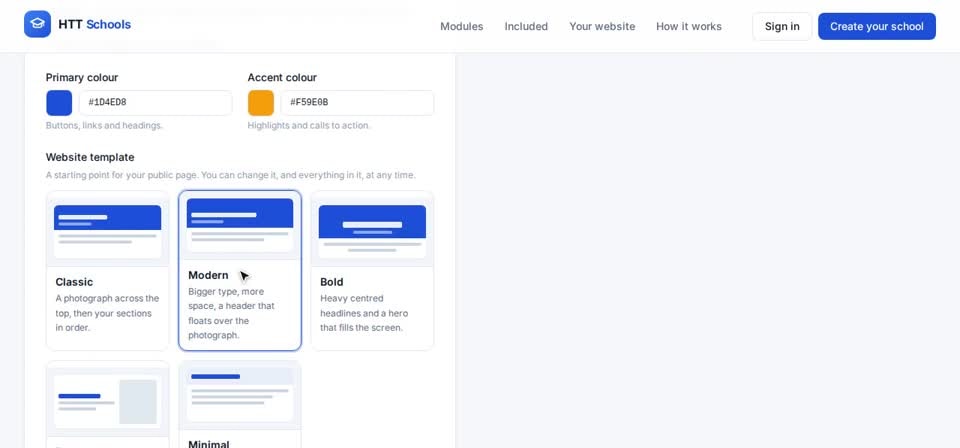
Task: Click the HTT Schools graduation cap logo
Action: click(37, 24)
